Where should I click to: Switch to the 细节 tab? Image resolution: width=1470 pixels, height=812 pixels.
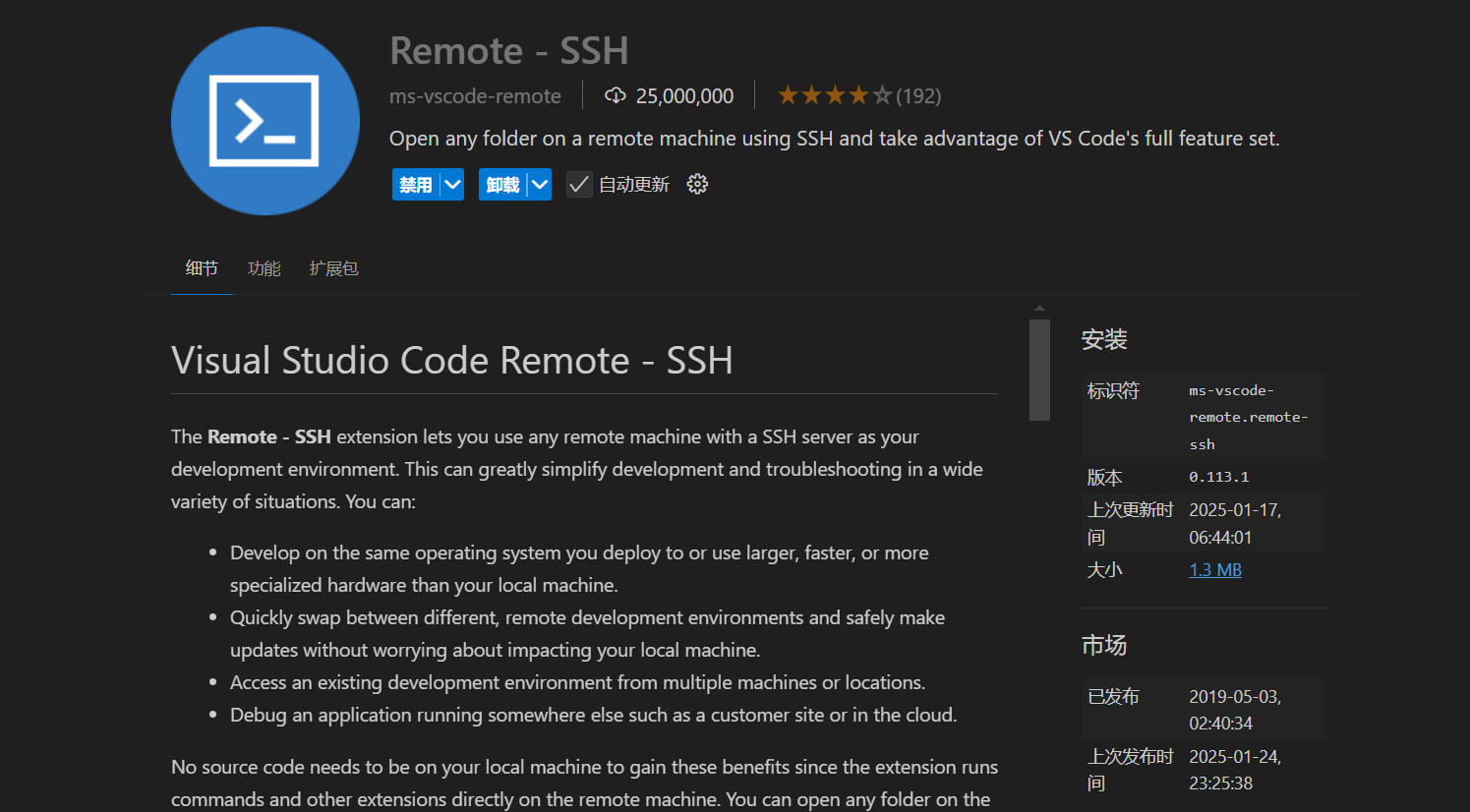tap(202, 268)
